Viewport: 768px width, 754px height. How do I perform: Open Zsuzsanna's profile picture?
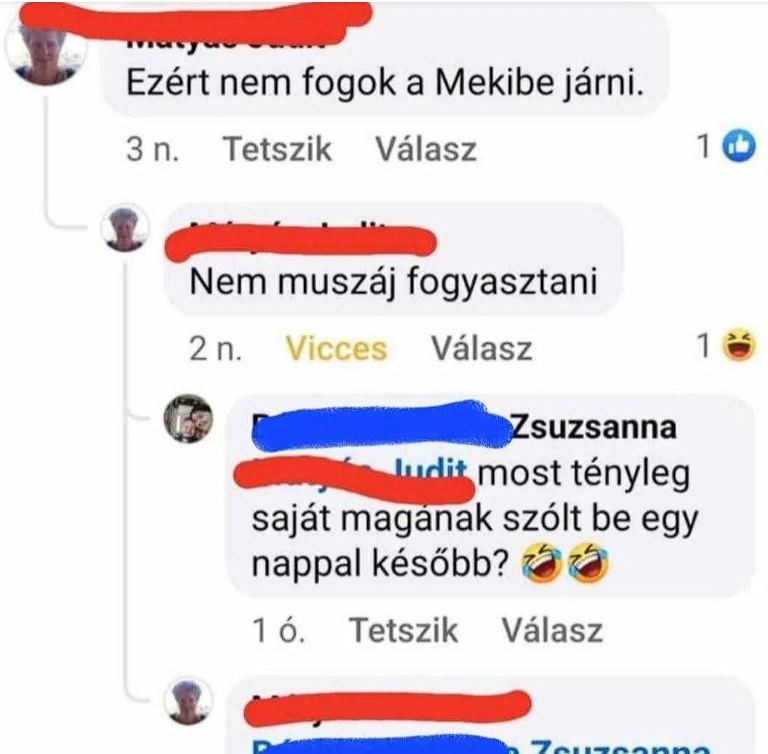(x=188, y=419)
